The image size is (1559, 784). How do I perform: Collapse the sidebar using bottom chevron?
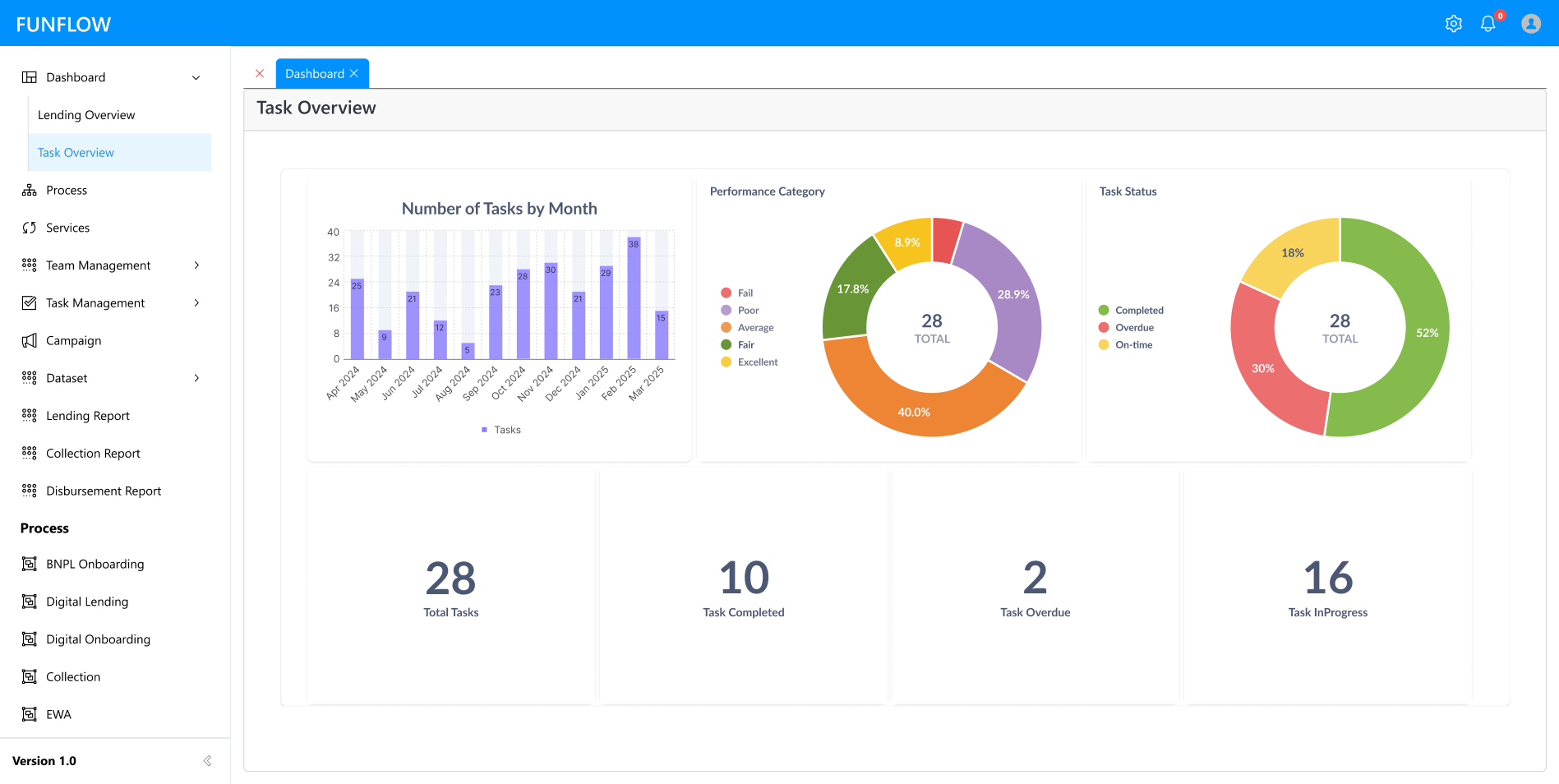207,761
